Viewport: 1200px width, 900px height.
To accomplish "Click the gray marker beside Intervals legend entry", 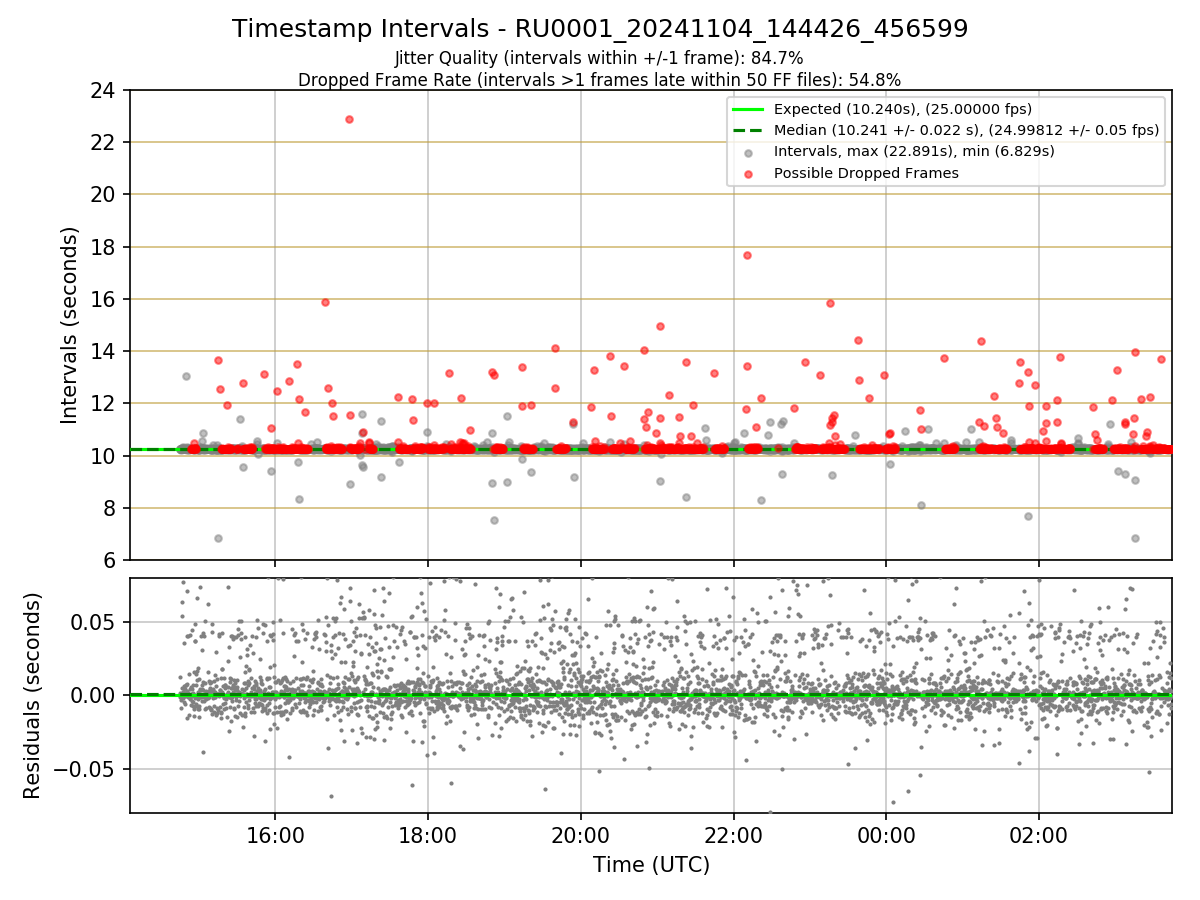I will [x=749, y=152].
